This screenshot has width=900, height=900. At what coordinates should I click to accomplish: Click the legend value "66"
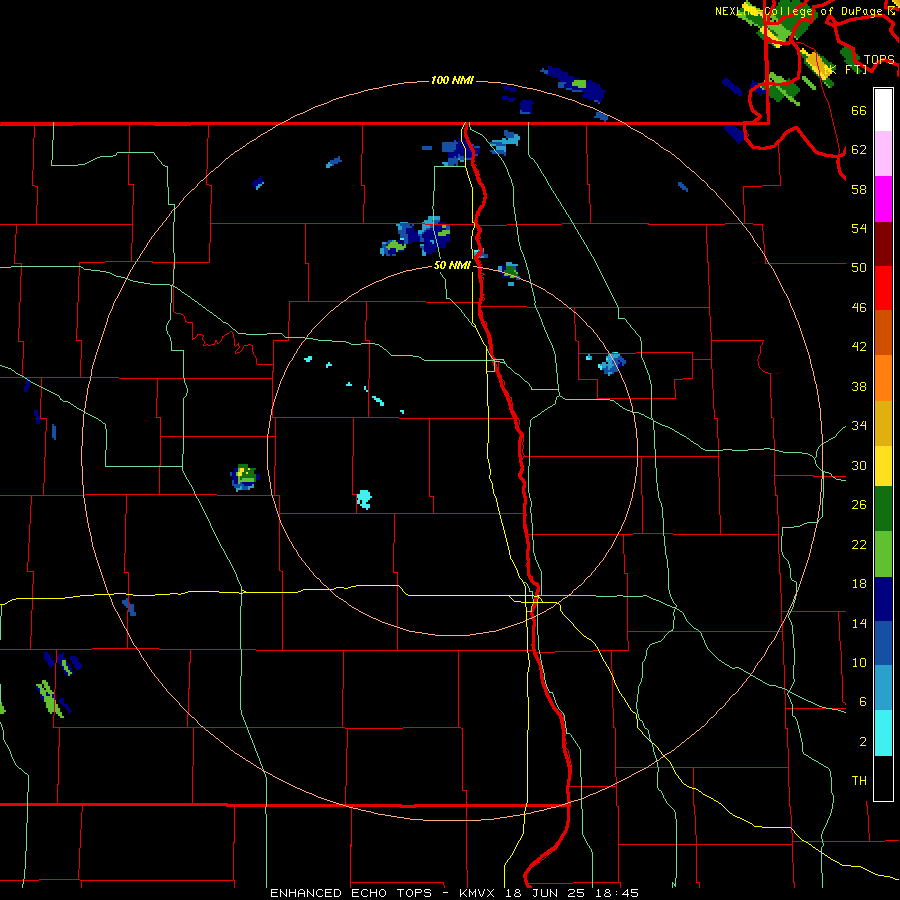pyautogui.click(x=859, y=110)
